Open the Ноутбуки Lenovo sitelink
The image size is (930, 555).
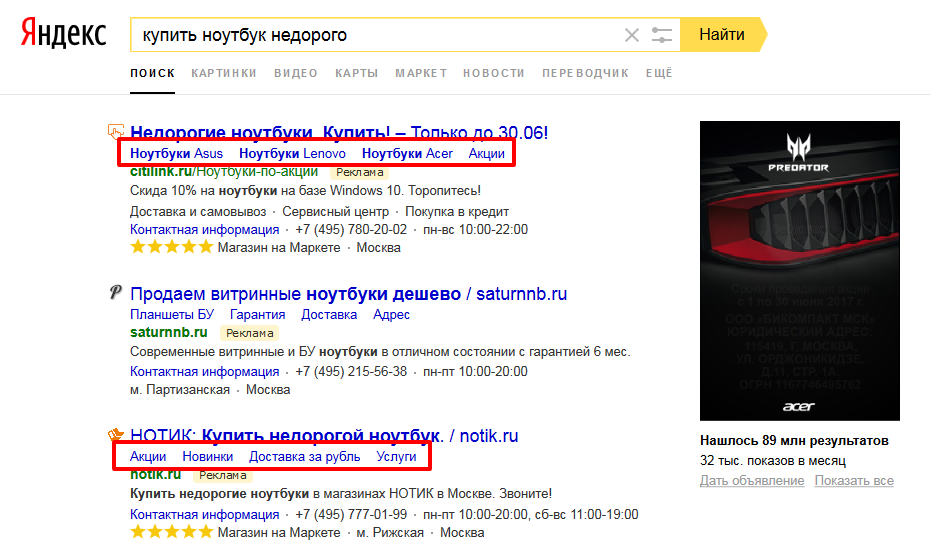pyautogui.click(x=292, y=153)
